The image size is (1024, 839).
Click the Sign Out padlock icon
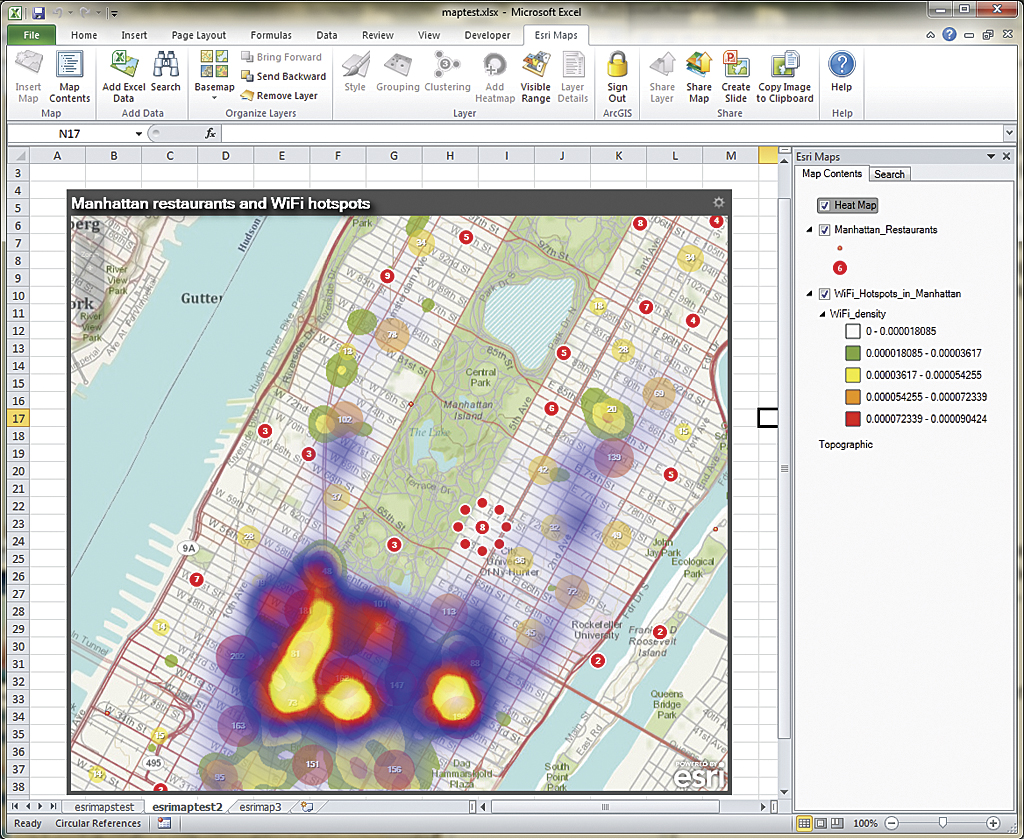(x=617, y=77)
